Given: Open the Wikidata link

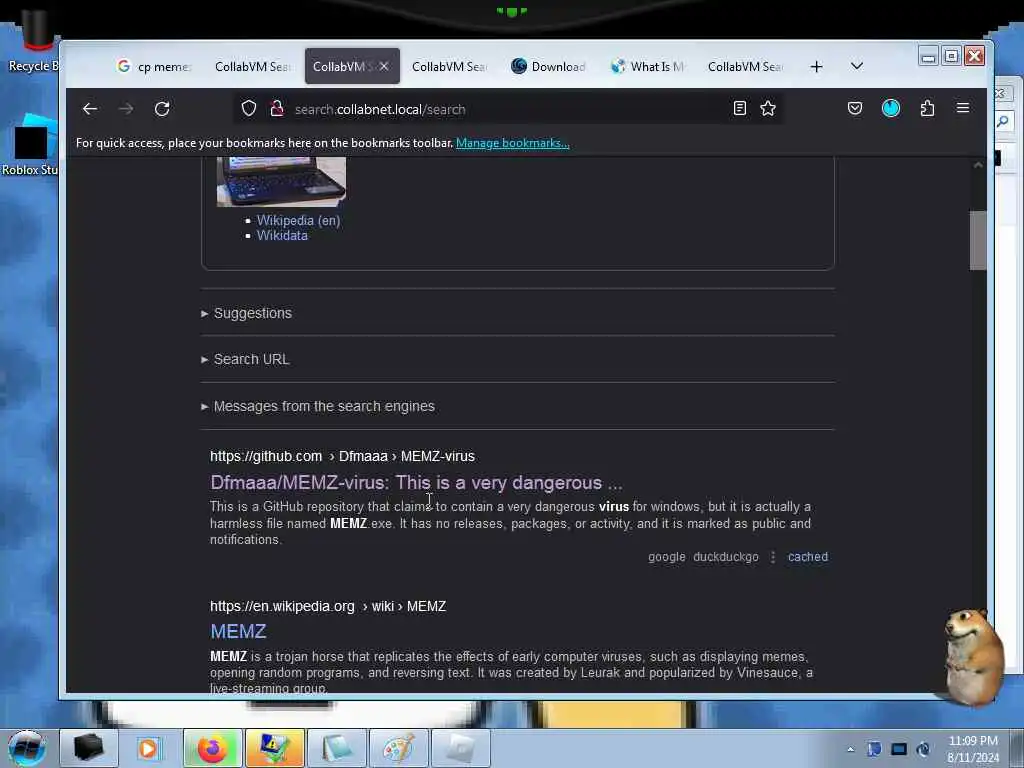Looking at the screenshot, I should click(x=282, y=236).
